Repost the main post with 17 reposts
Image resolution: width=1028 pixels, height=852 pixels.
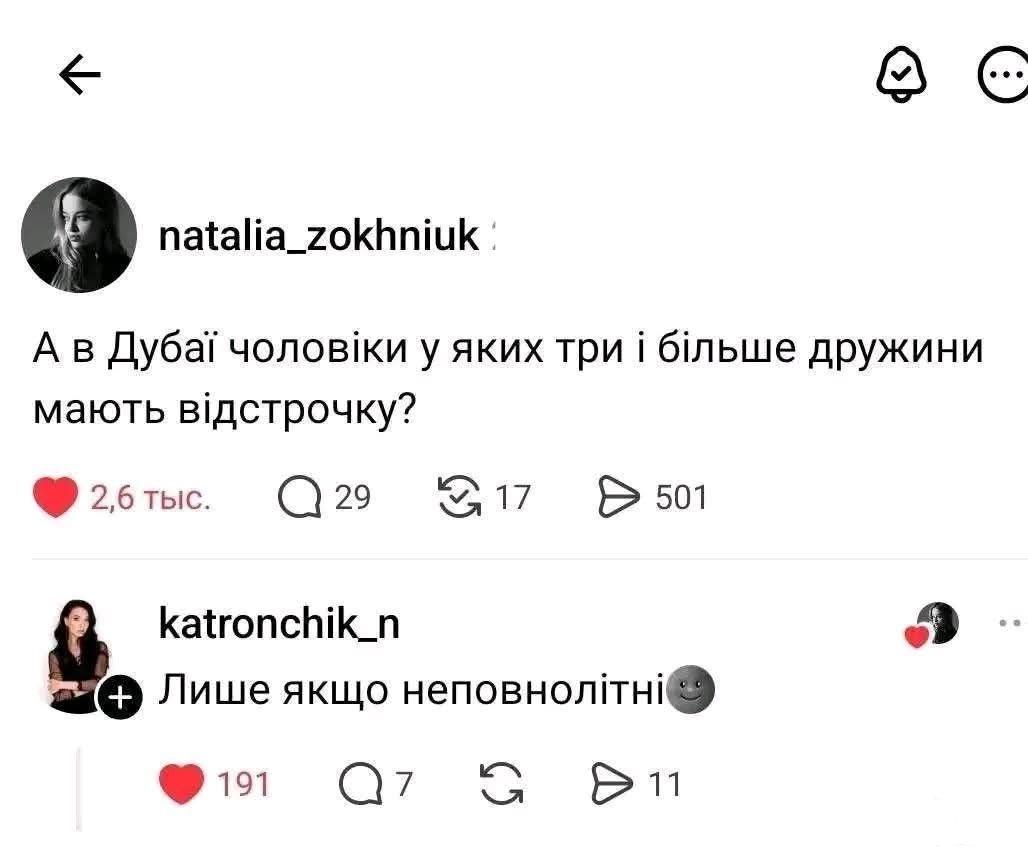pyautogui.click(x=459, y=497)
